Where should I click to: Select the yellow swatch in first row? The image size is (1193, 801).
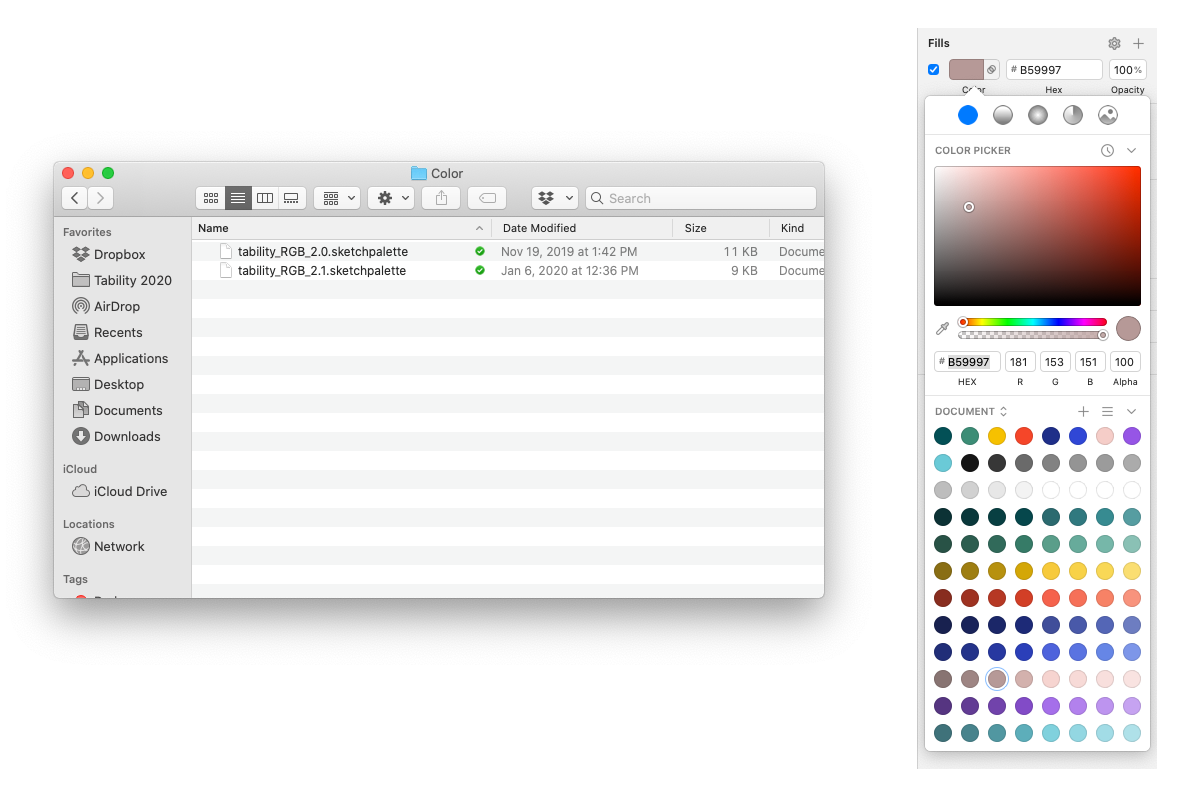click(x=997, y=436)
